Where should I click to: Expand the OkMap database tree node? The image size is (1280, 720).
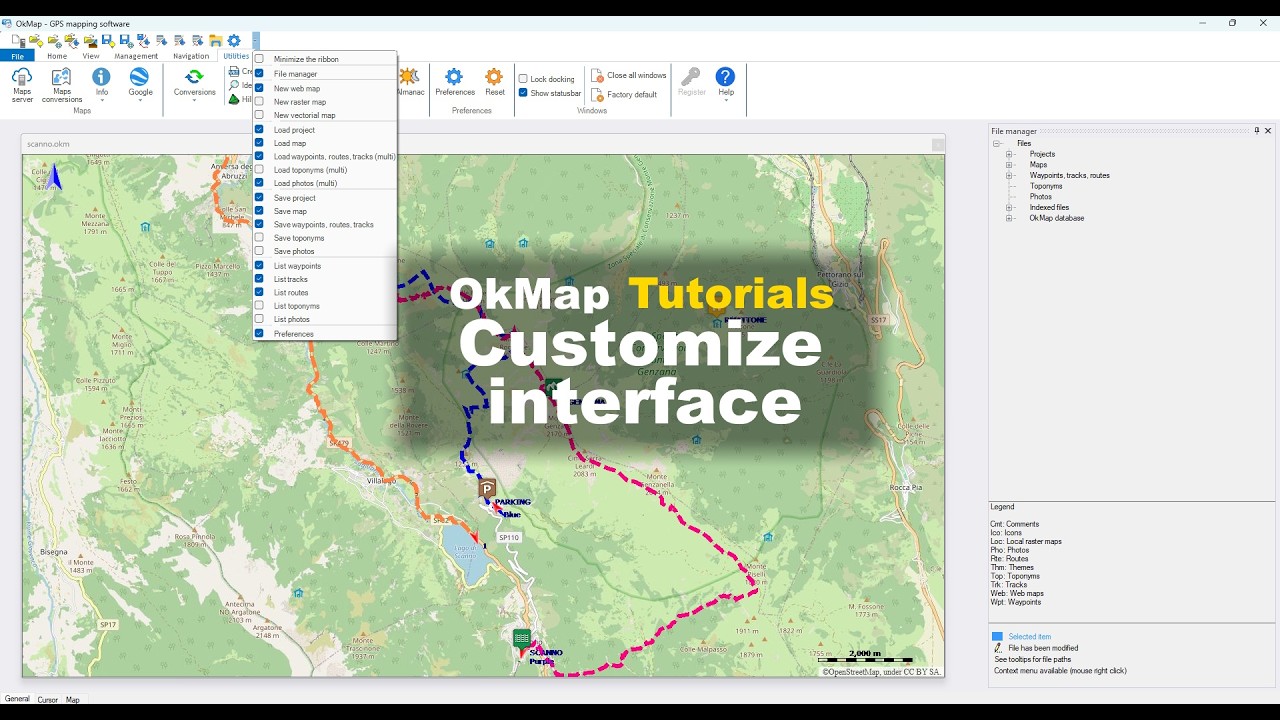[1009, 218]
